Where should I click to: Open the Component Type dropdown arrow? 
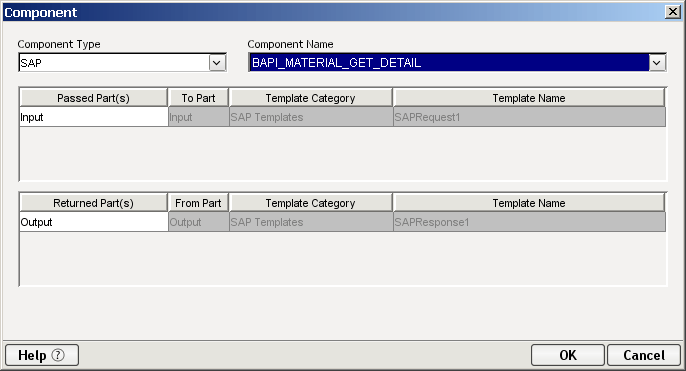point(217,63)
